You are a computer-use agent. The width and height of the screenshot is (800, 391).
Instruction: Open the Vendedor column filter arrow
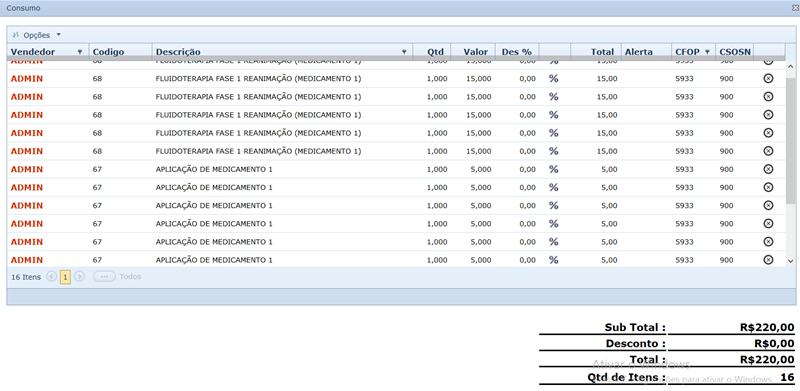(80, 52)
